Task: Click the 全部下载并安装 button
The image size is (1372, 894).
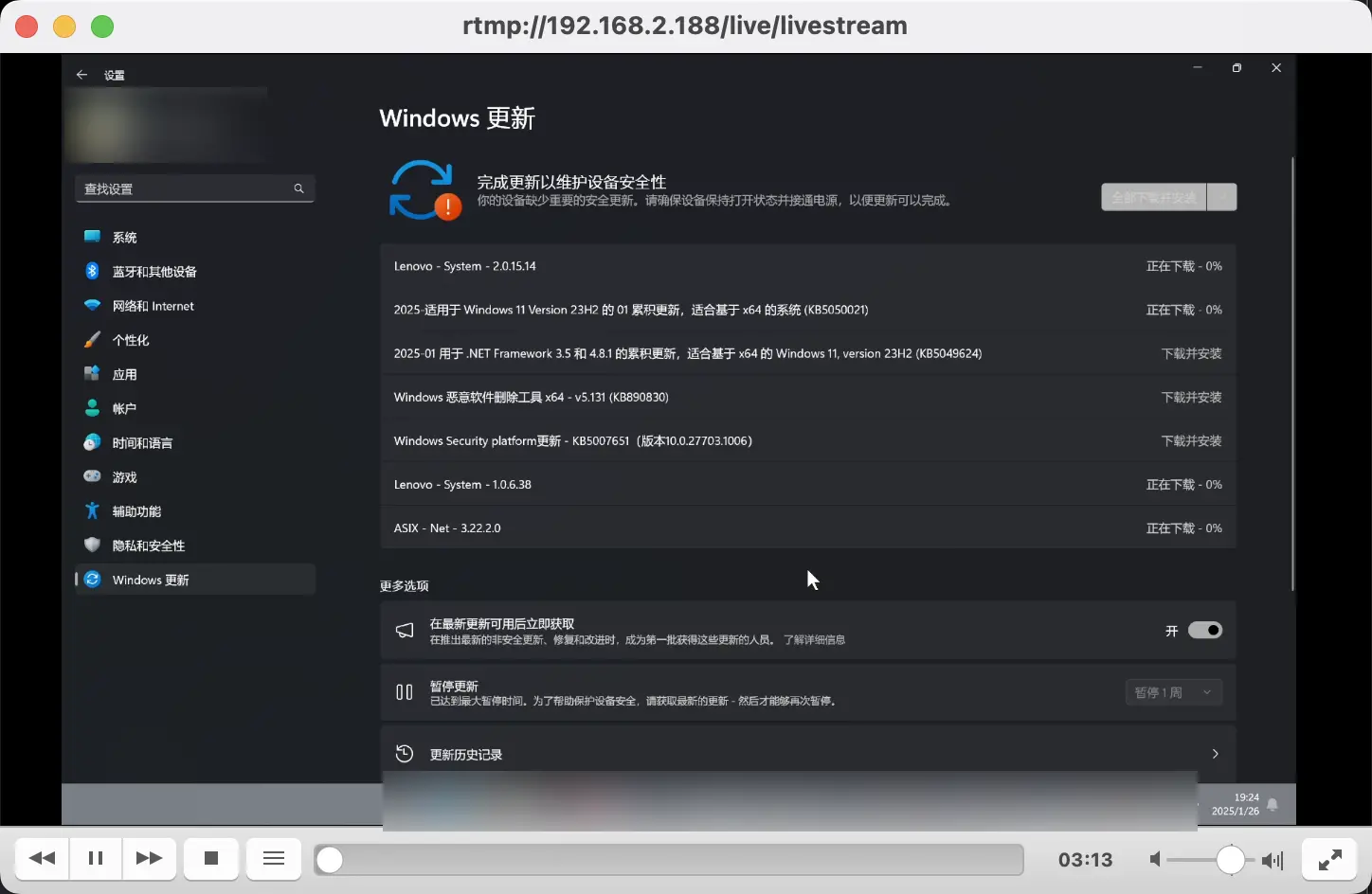Action: pos(1154,197)
